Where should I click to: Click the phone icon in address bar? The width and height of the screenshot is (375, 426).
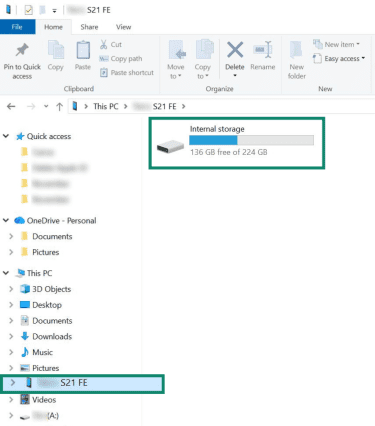(75, 106)
